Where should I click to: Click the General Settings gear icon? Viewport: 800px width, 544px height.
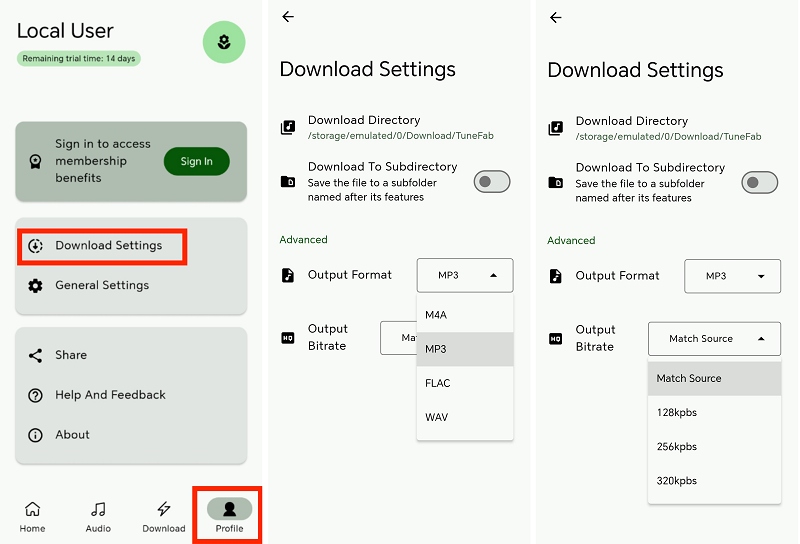tap(36, 286)
